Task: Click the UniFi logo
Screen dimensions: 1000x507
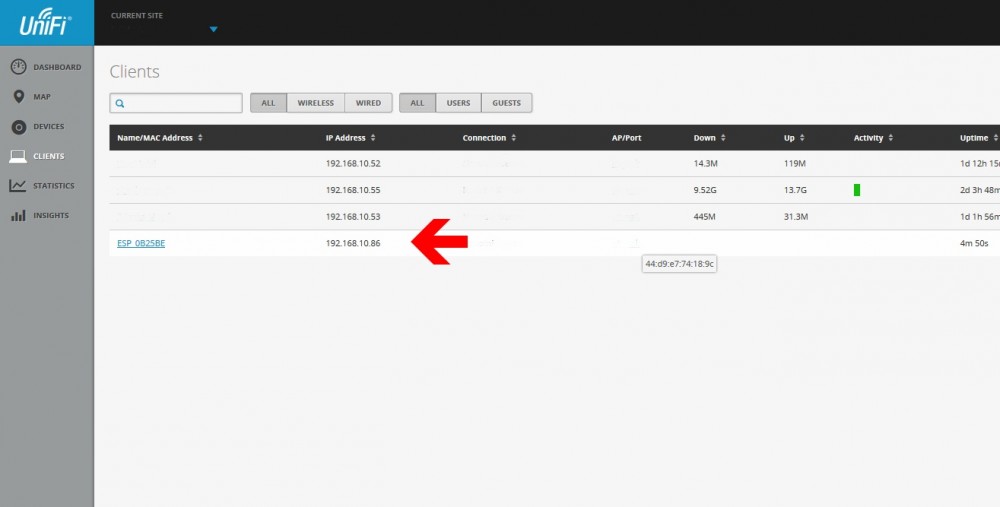Action: pyautogui.click(x=46, y=23)
